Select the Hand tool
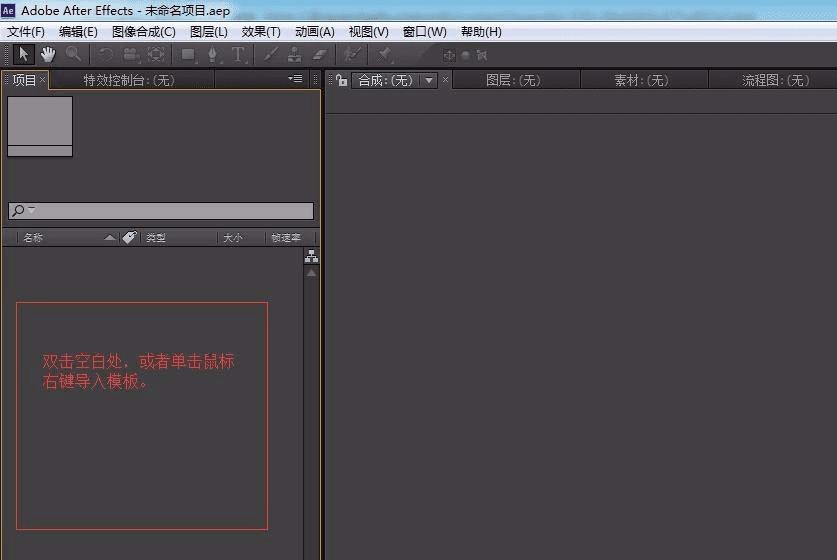The width and height of the screenshot is (837, 560). pos(48,54)
